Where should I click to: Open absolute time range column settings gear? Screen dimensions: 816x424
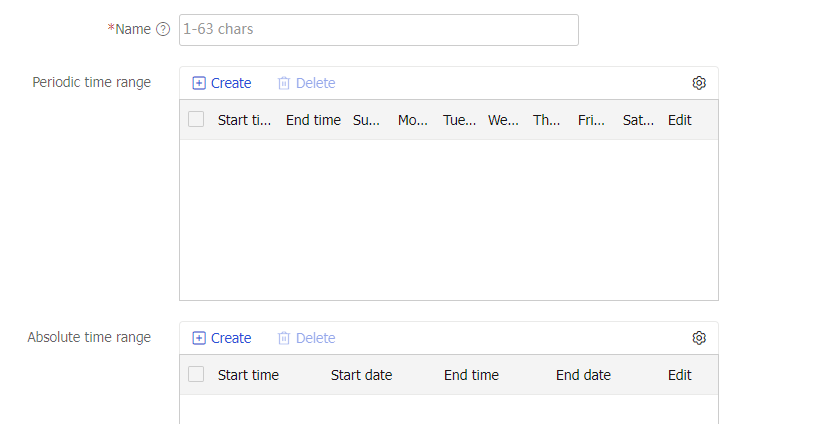point(699,338)
